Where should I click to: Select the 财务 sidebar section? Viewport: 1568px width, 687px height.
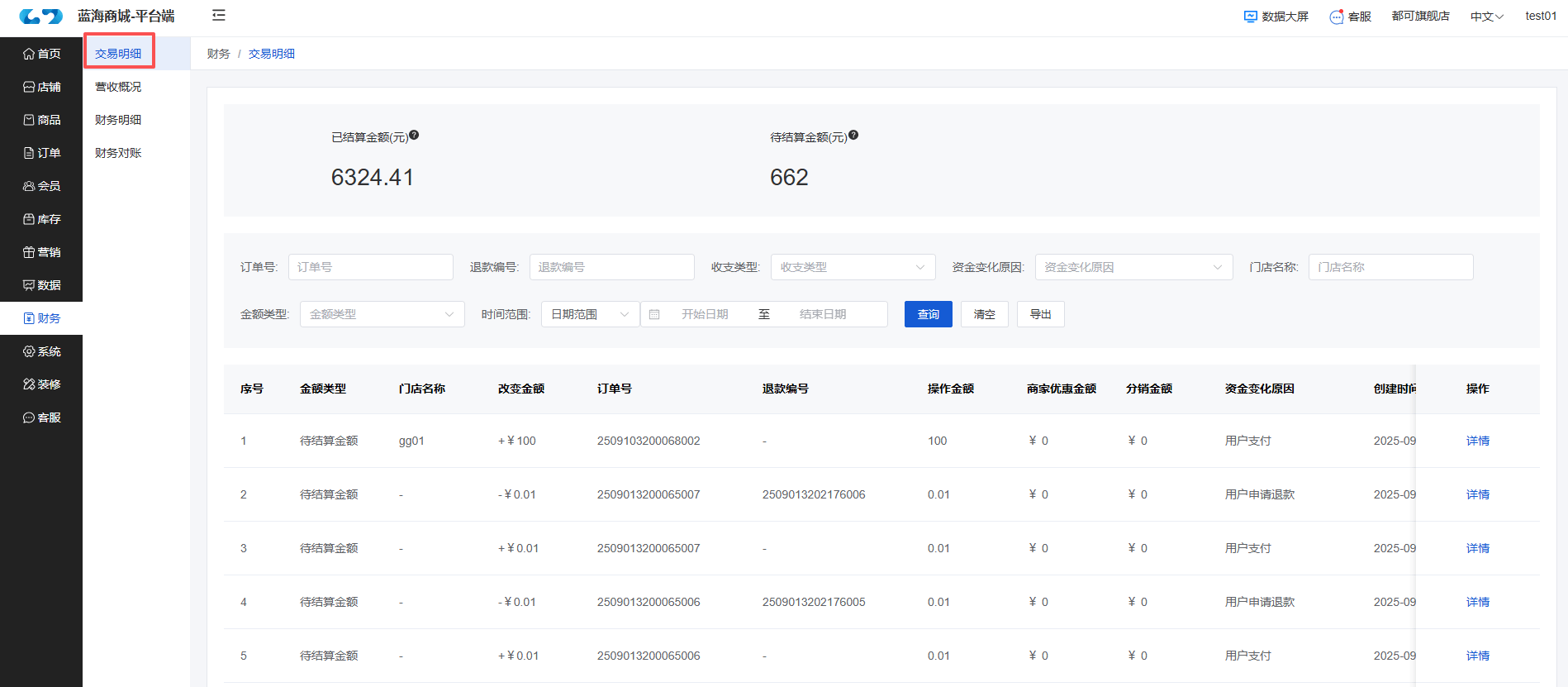(41, 318)
